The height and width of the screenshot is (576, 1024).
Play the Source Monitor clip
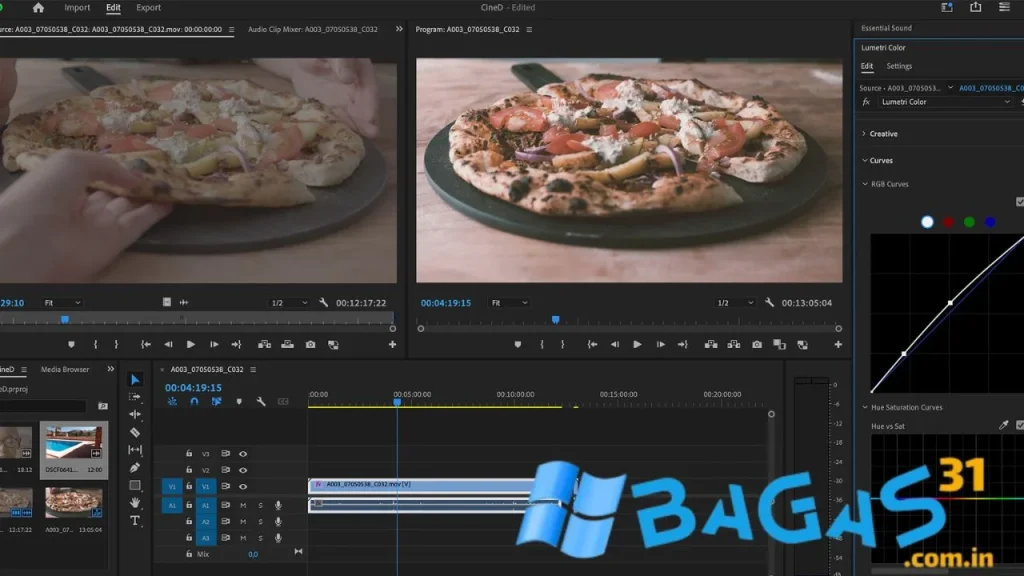coord(191,345)
